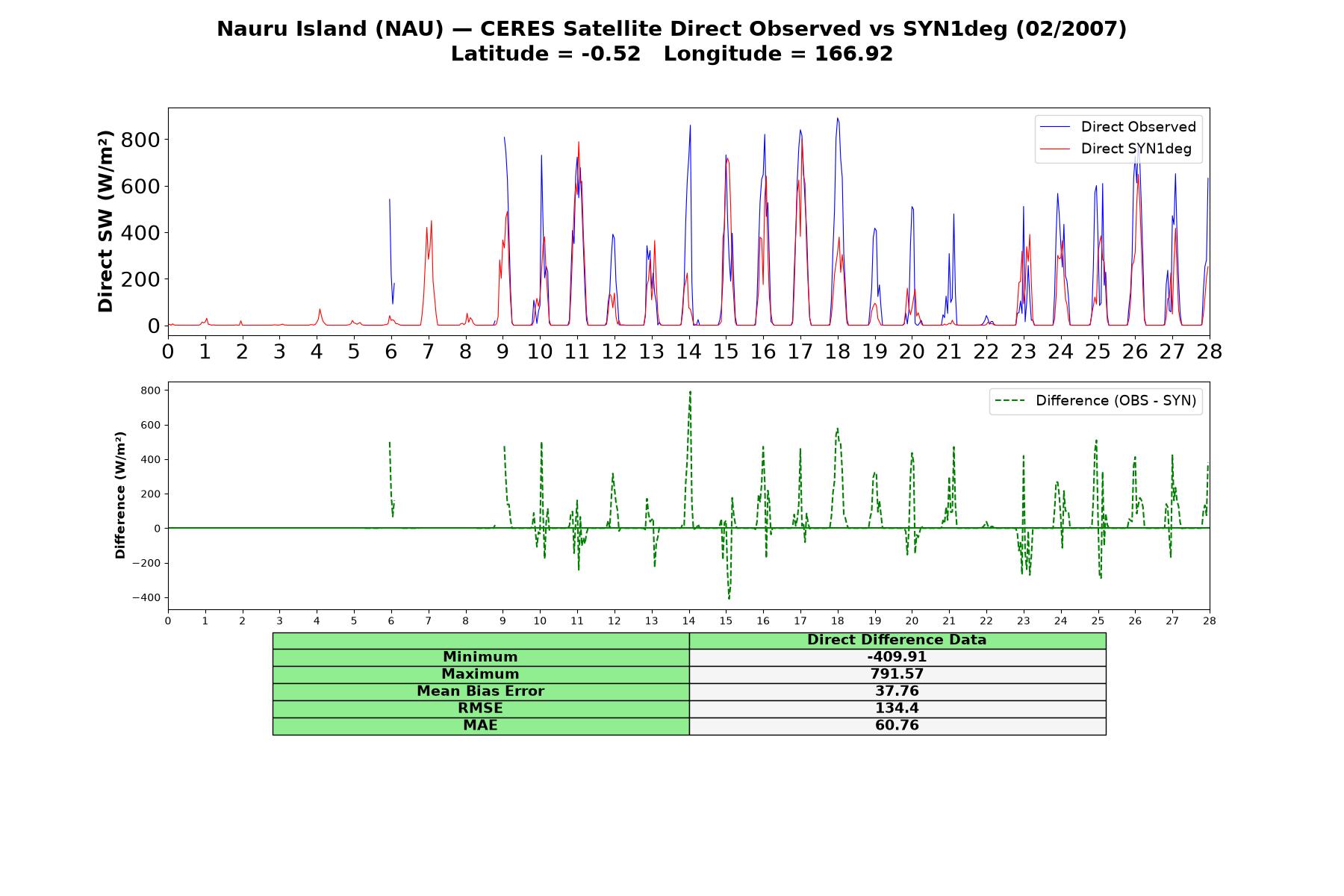Click the Direct SW (W/m²) axis label
The width and height of the screenshot is (1344, 896).
106,221
